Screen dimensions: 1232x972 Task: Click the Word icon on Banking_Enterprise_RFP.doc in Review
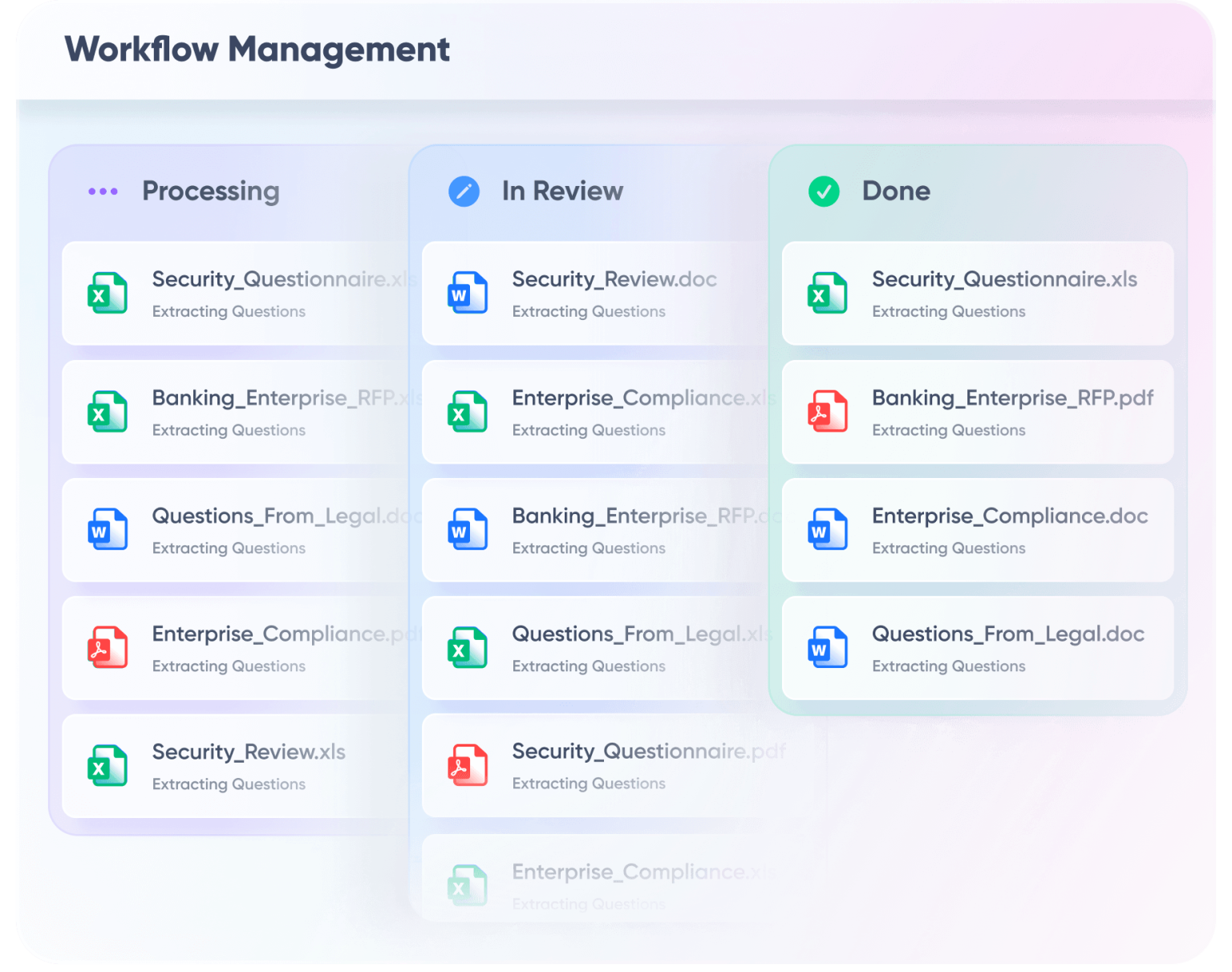pyautogui.click(x=468, y=529)
